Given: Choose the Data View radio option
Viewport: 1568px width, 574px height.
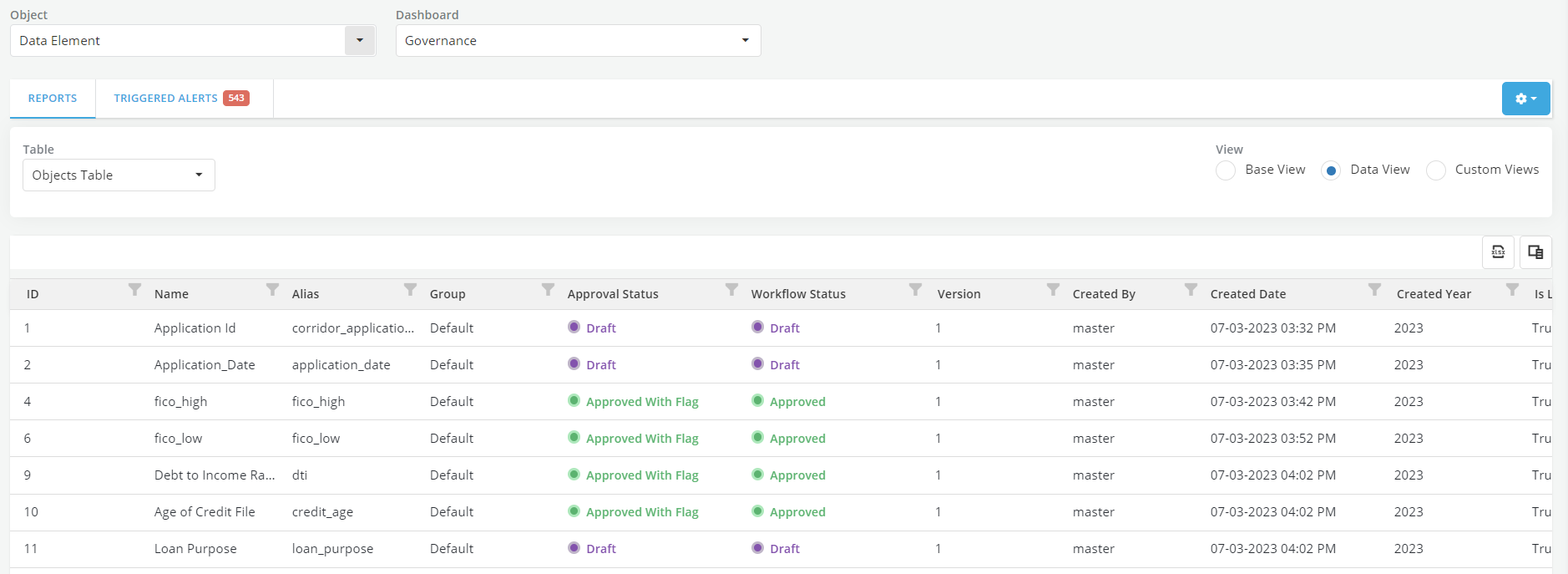Looking at the screenshot, I should click(x=1331, y=170).
